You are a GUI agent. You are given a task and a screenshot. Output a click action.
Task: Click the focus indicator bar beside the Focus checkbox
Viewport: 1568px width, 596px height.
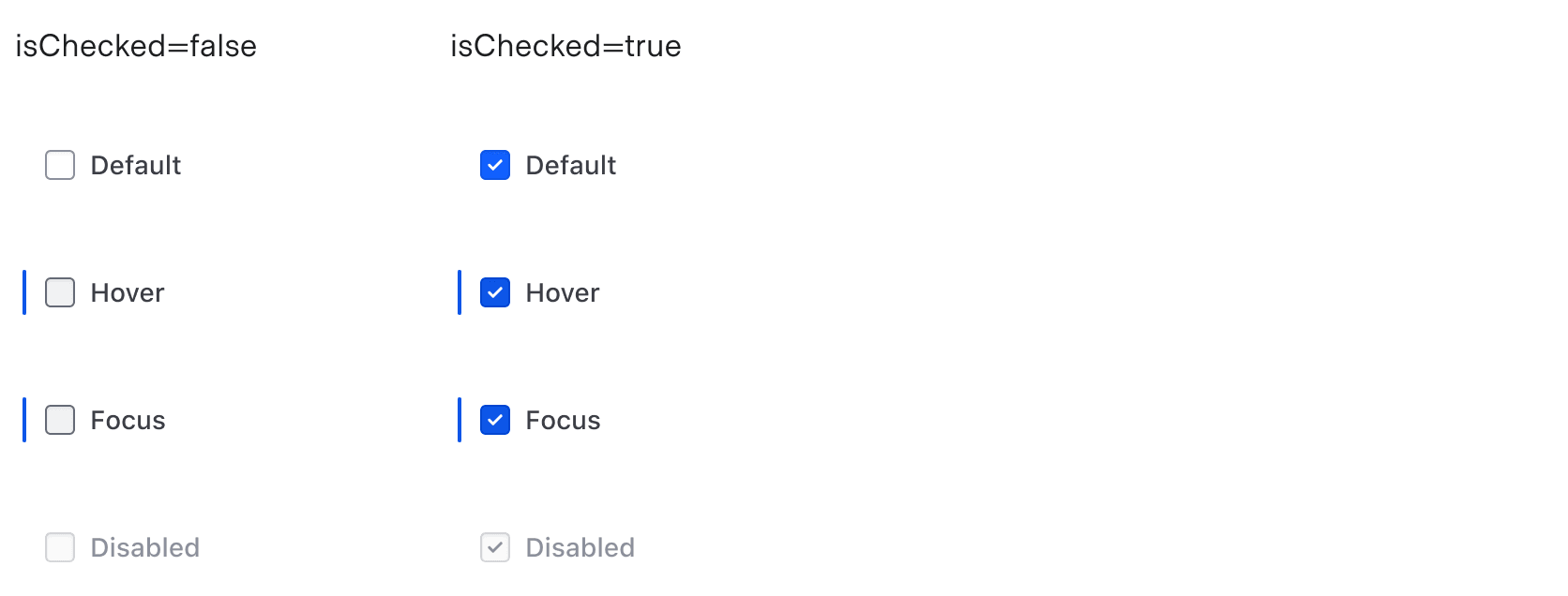pos(24,421)
